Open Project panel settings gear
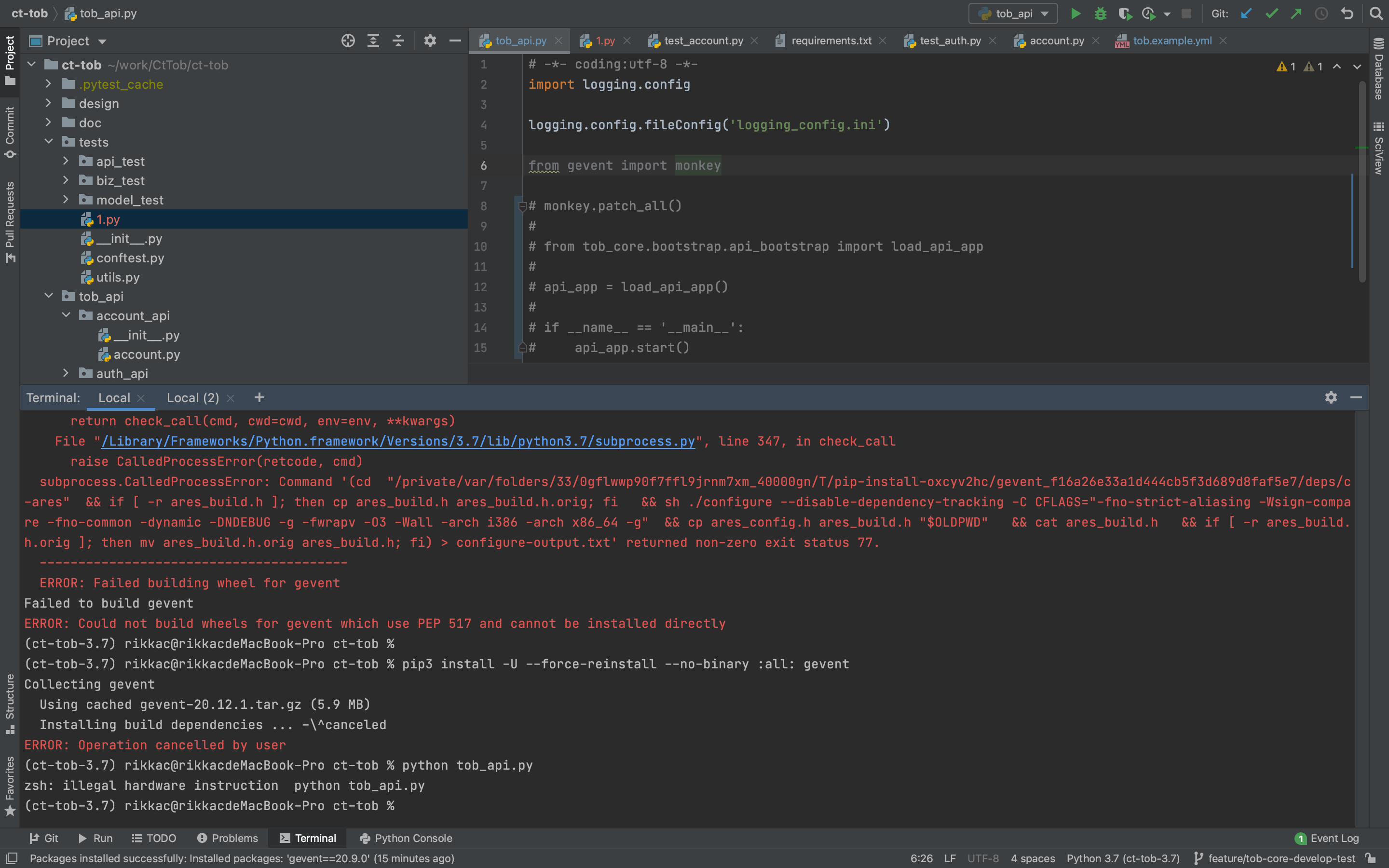1389x868 pixels. point(430,41)
